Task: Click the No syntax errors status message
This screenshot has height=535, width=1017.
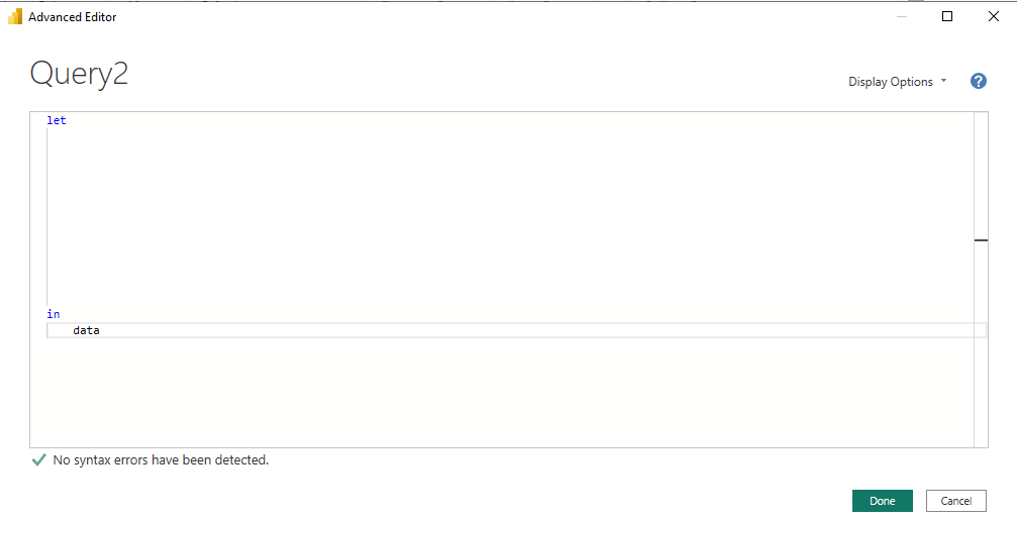Action: pyautogui.click(x=161, y=460)
